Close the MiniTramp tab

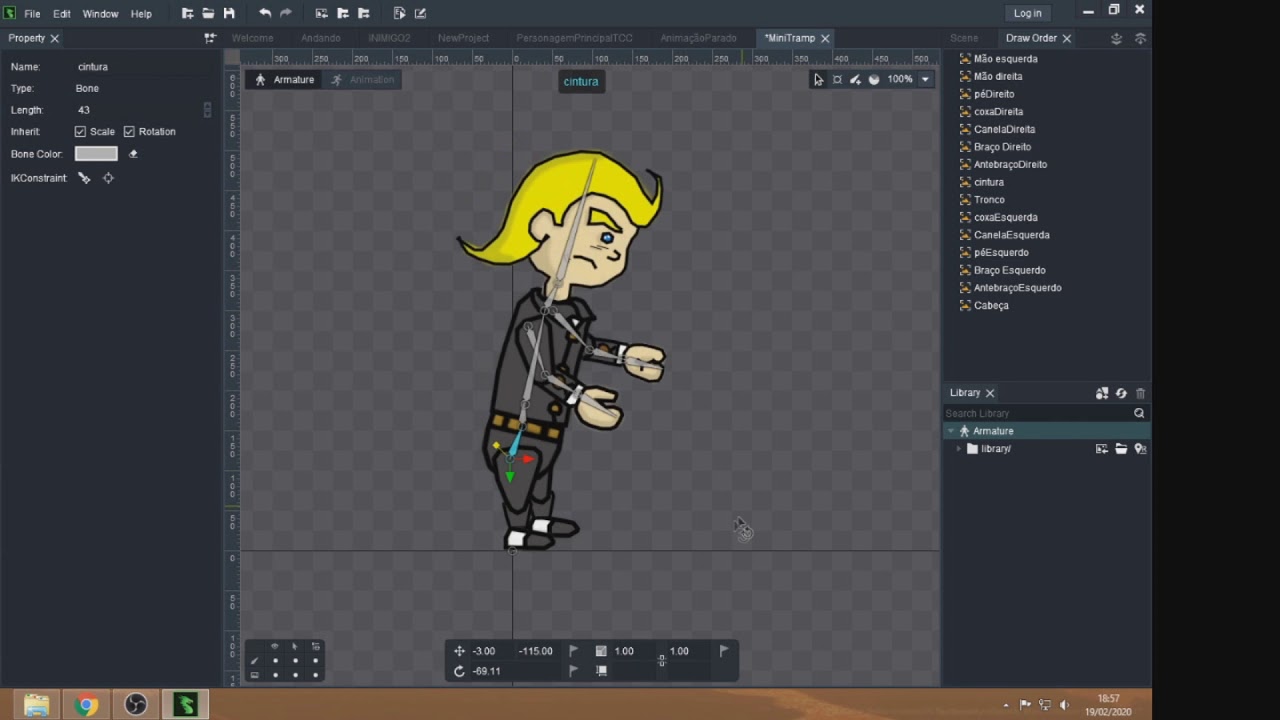pyautogui.click(x=825, y=38)
